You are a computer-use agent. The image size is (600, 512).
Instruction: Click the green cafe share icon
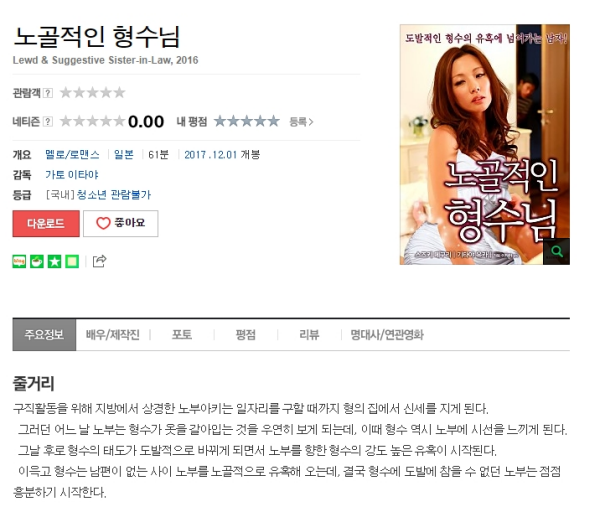point(37,262)
